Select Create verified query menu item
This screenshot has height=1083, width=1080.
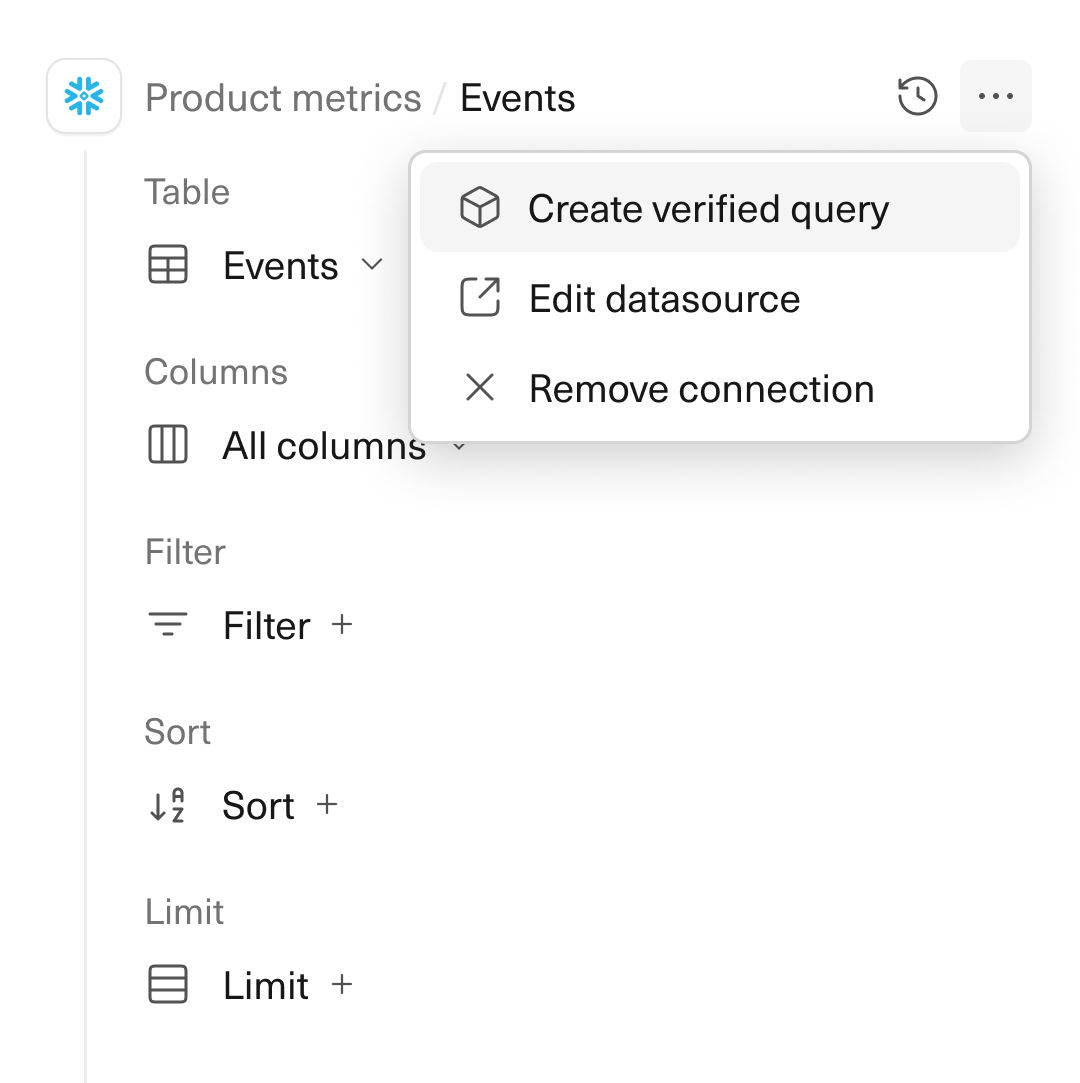click(x=708, y=209)
